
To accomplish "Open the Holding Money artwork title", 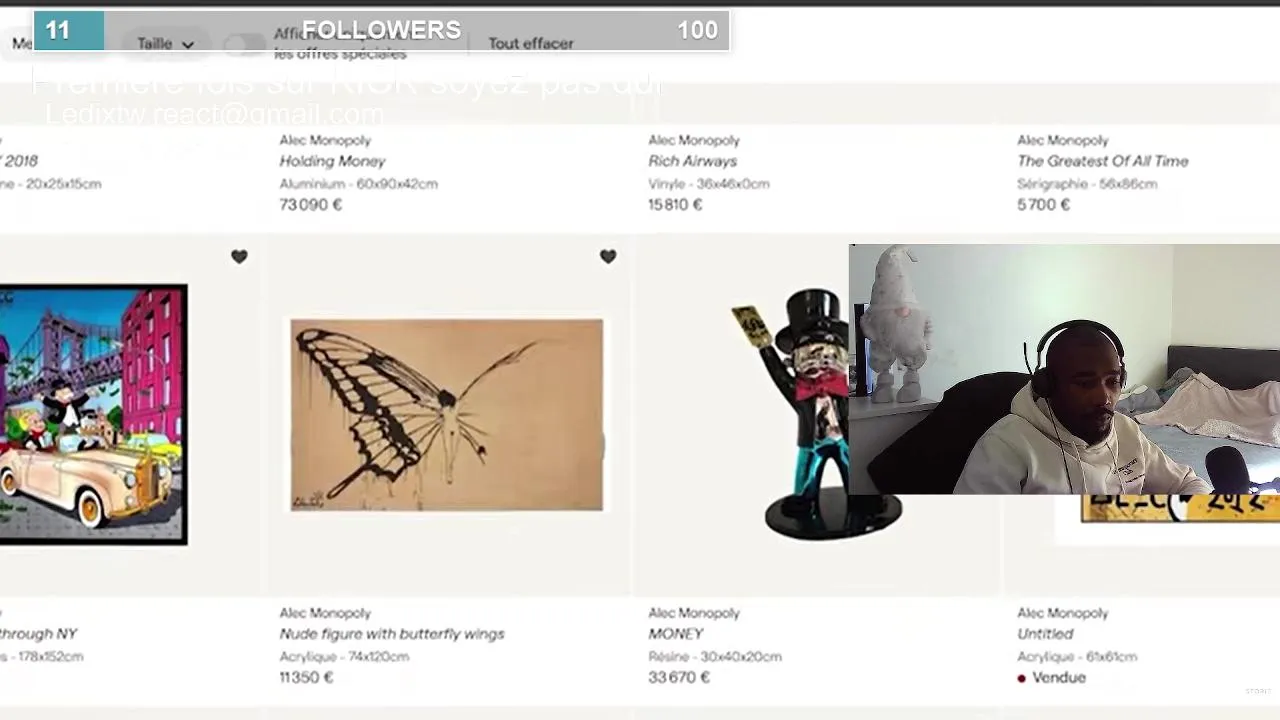I will pyautogui.click(x=332, y=161).
